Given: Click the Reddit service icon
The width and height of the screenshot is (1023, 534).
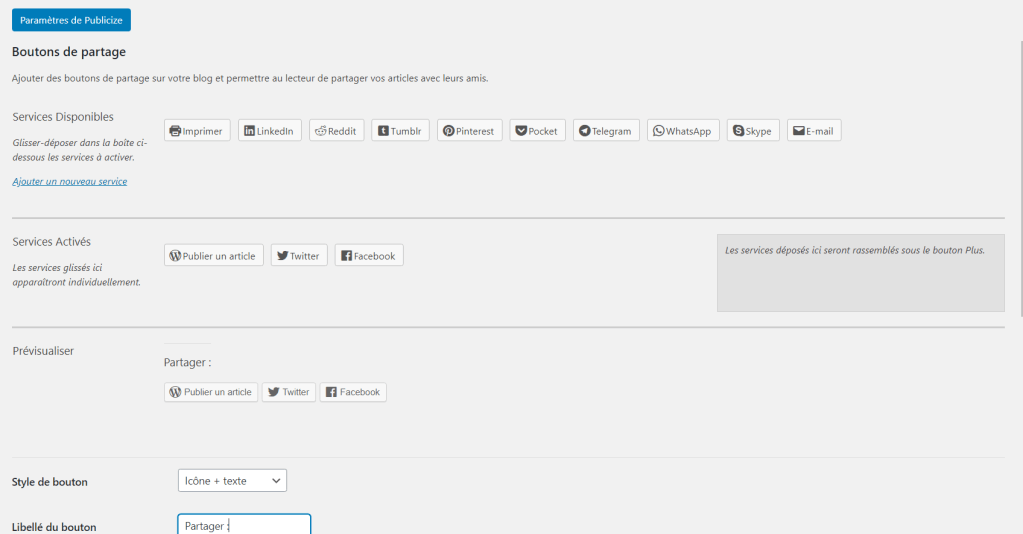Looking at the screenshot, I should click(336, 131).
